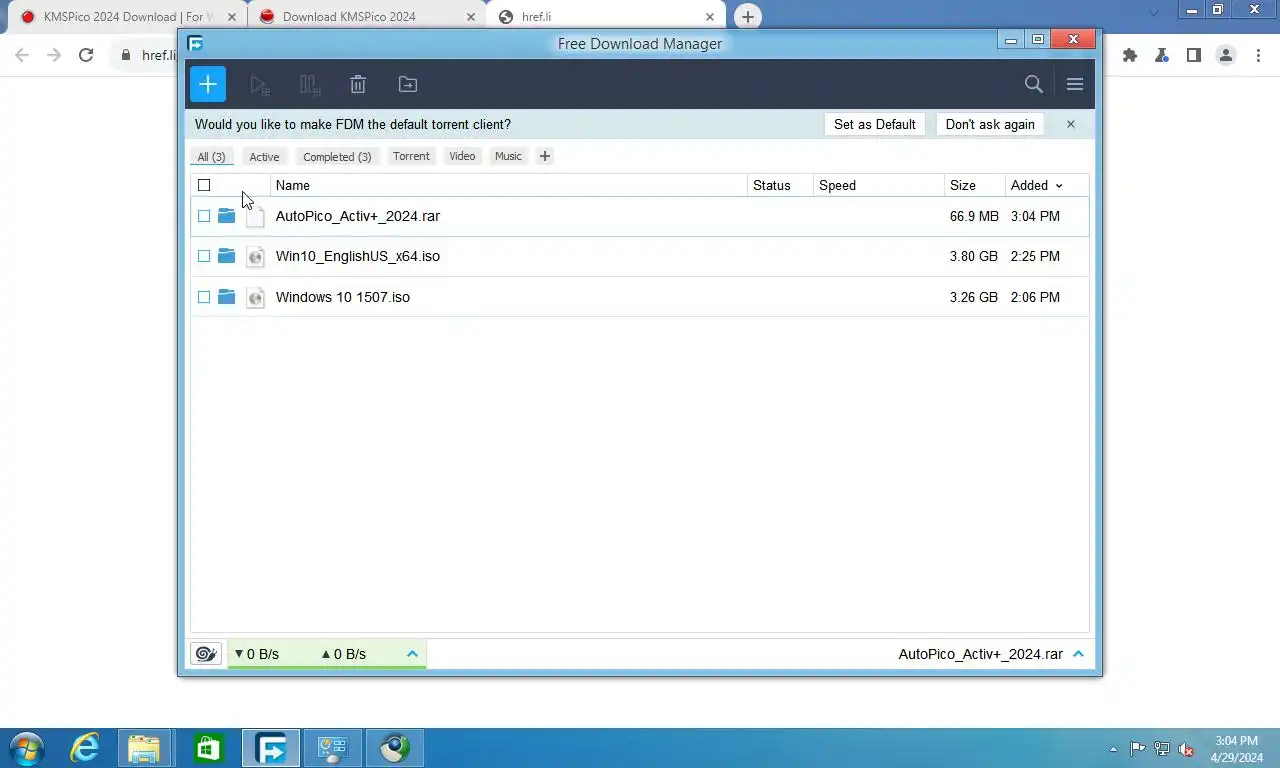Switch to Download KMSPico 2024 Chrome tab
This screenshot has height=768, width=1280.
[366, 17]
